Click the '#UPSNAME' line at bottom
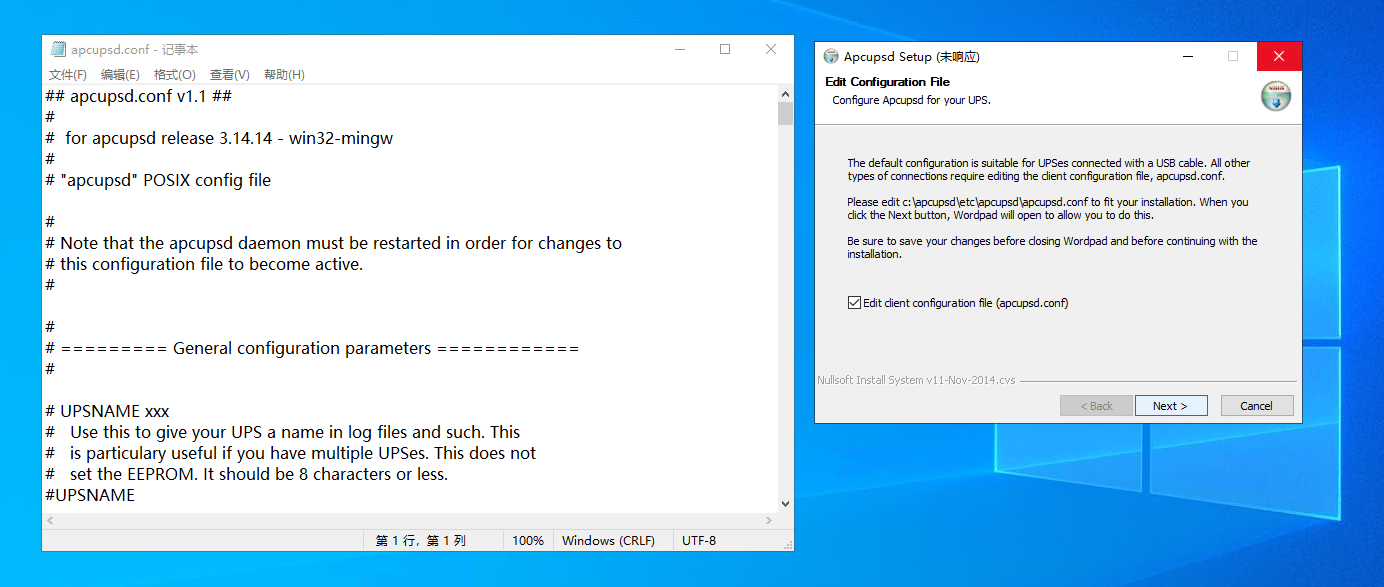Viewport: 1384px width, 587px height. pos(90,495)
